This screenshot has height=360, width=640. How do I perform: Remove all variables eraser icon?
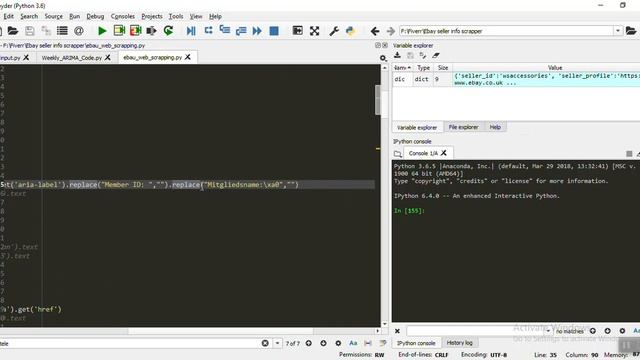(436, 56)
